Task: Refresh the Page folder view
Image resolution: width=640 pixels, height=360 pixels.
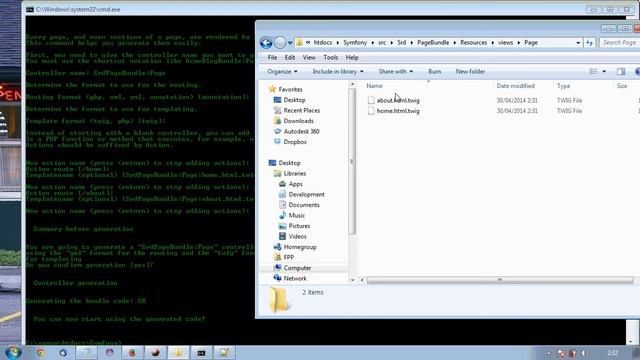Action: [x=589, y=43]
